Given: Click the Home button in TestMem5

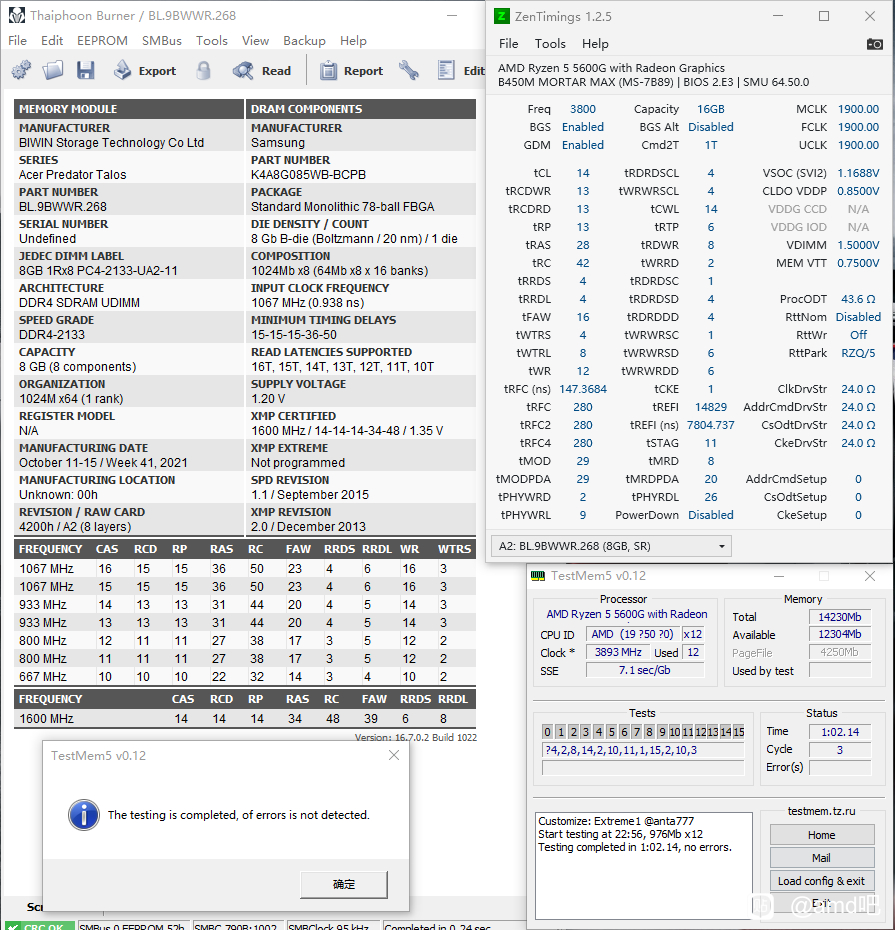Looking at the screenshot, I should (x=821, y=835).
